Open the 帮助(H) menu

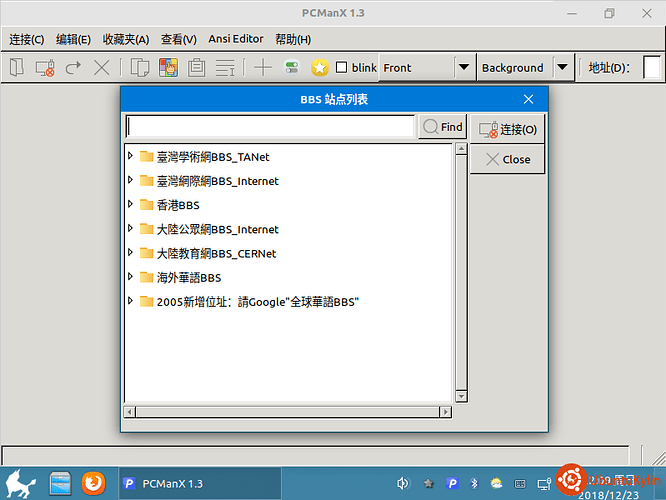(x=293, y=40)
